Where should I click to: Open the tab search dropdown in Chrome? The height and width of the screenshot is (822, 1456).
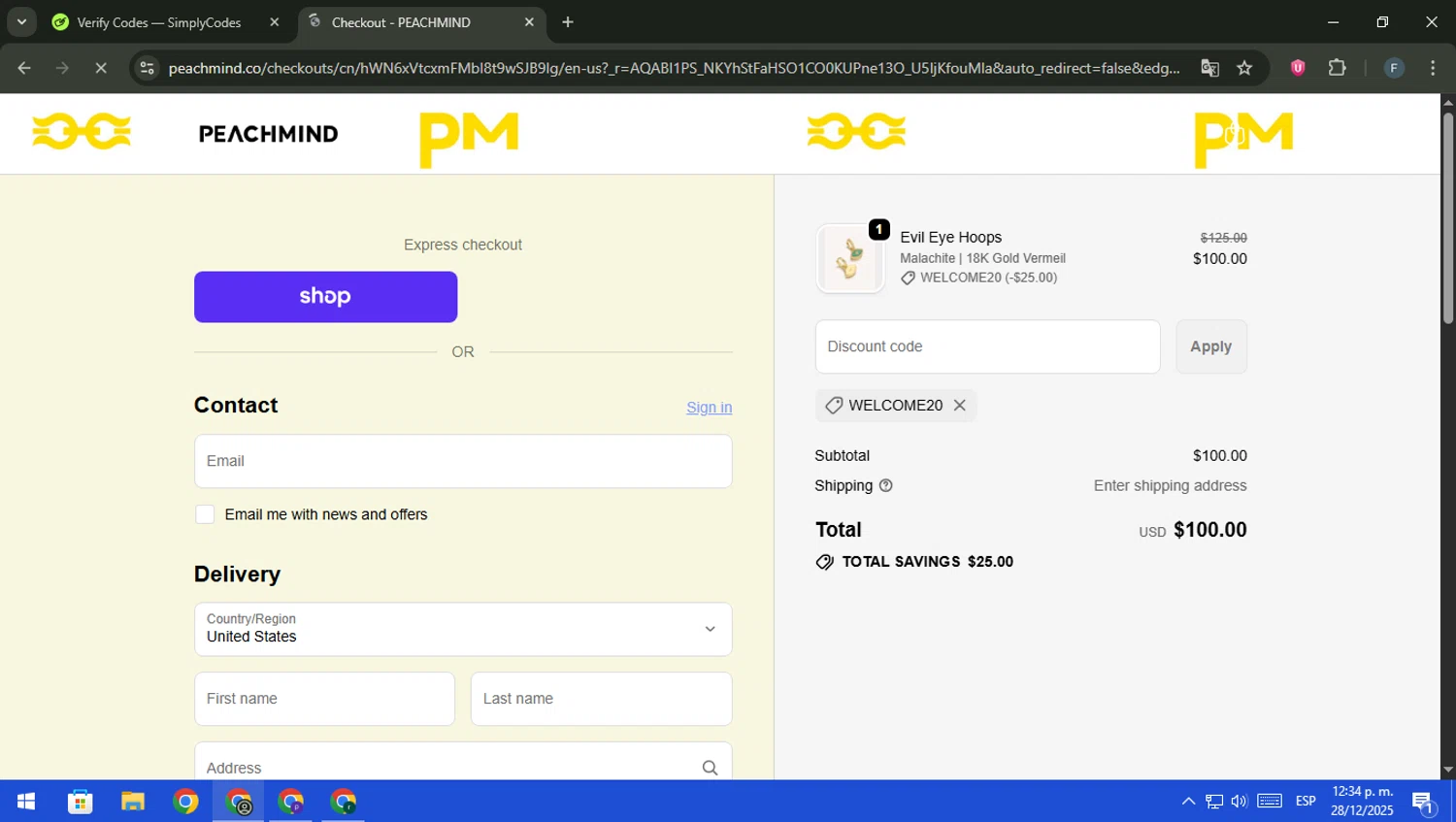coord(21,21)
